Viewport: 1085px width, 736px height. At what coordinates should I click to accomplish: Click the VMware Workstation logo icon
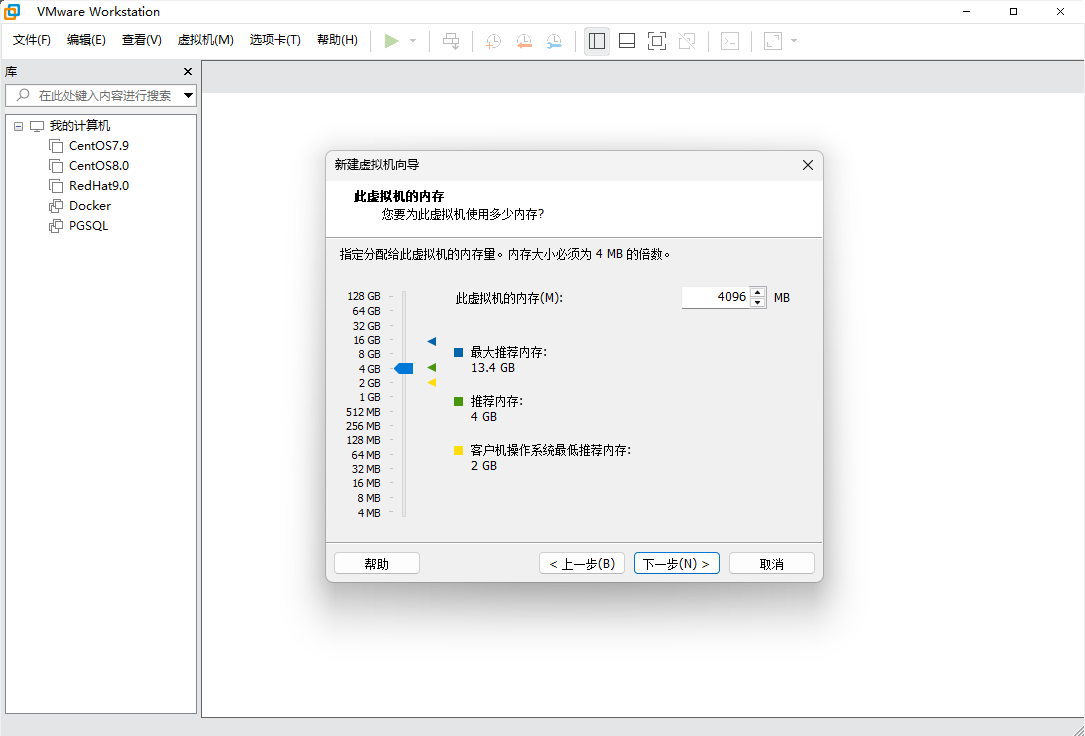pyautogui.click(x=12, y=11)
